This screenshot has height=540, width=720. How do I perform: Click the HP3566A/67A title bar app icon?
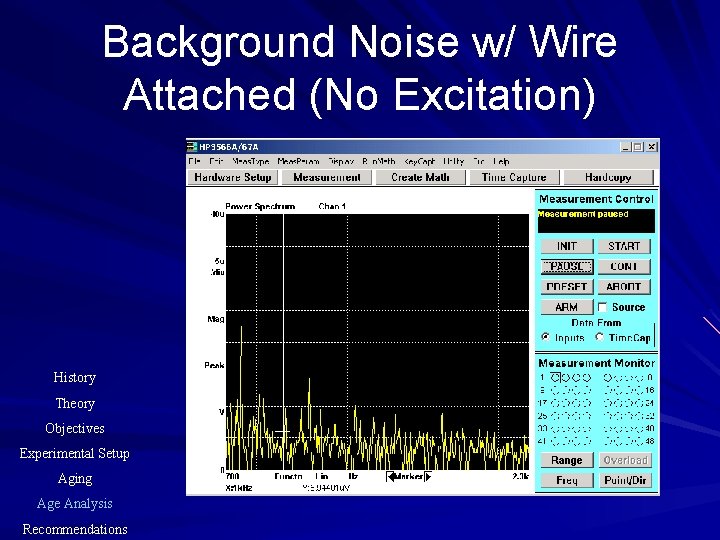(x=191, y=146)
